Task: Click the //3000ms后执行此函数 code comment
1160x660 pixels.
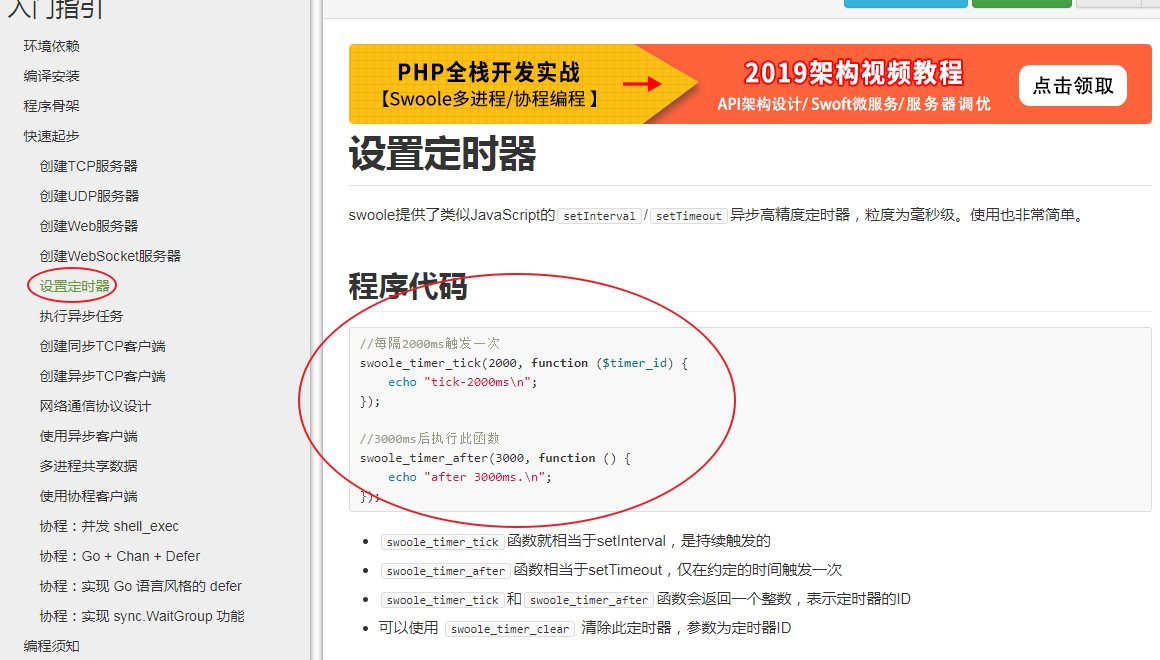Action: pos(430,439)
